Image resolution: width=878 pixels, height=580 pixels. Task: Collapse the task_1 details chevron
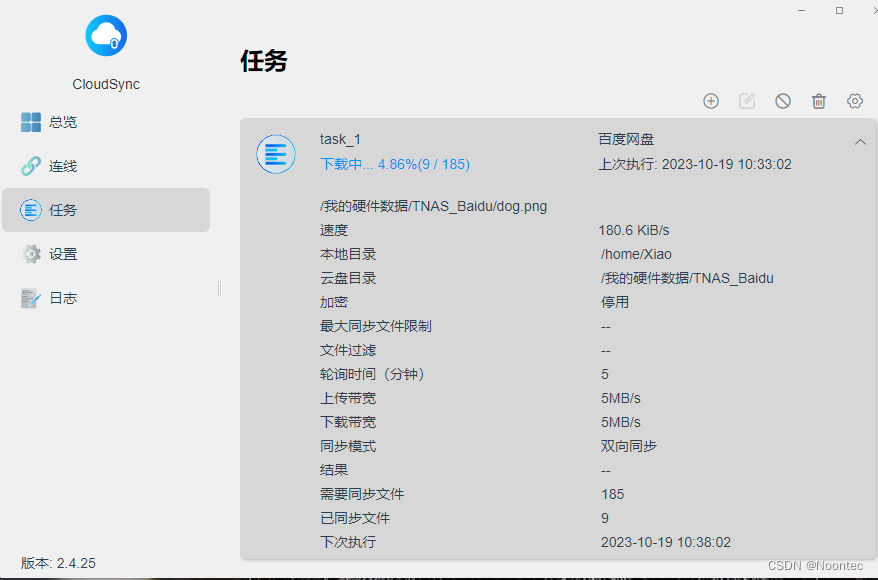tap(860, 142)
